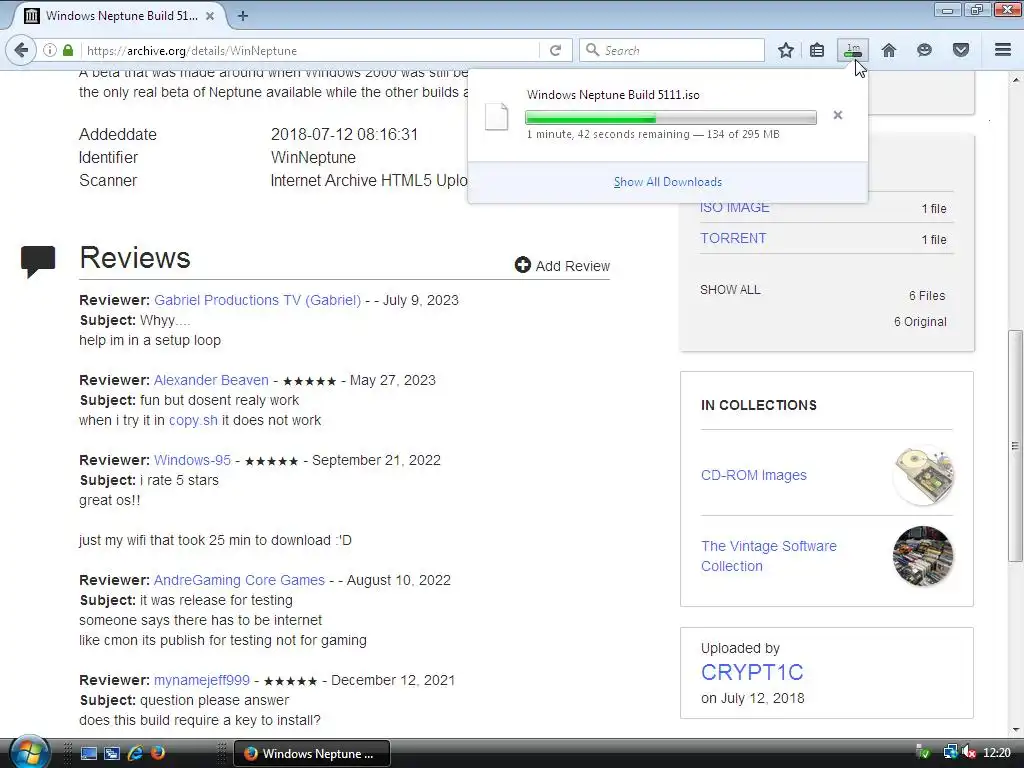Viewport: 1024px width, 768px height.
Task: Launch Firefox from quick launch
Action: click(x=157, y=754)
